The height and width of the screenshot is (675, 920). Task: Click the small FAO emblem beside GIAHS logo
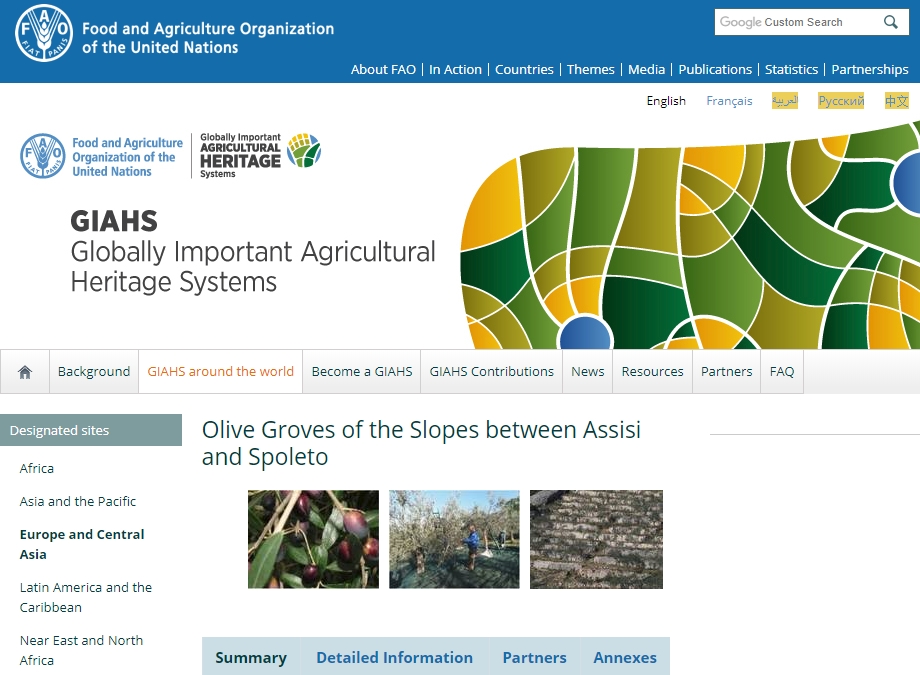42,156
